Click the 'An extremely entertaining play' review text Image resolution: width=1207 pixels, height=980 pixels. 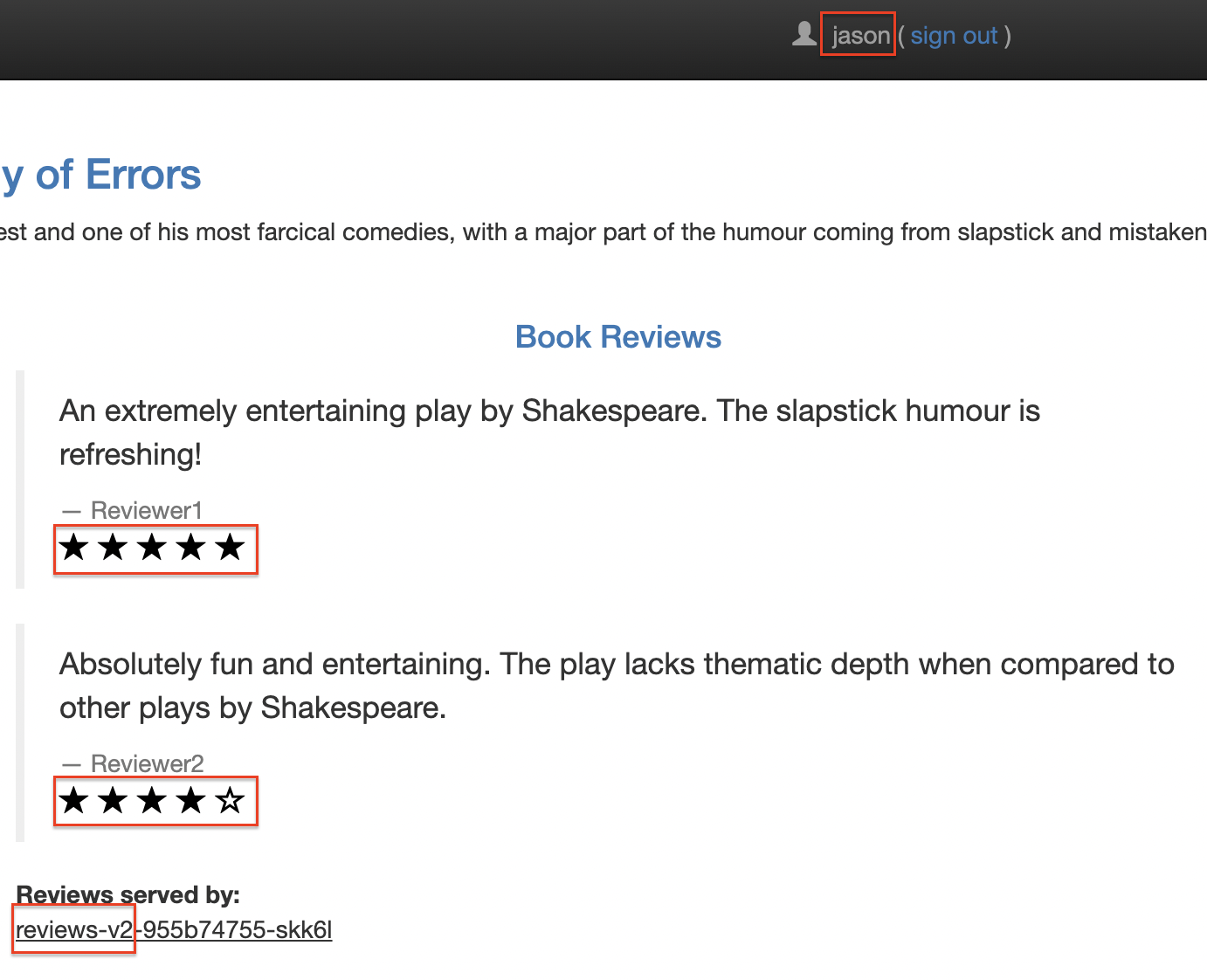point(549,432)
